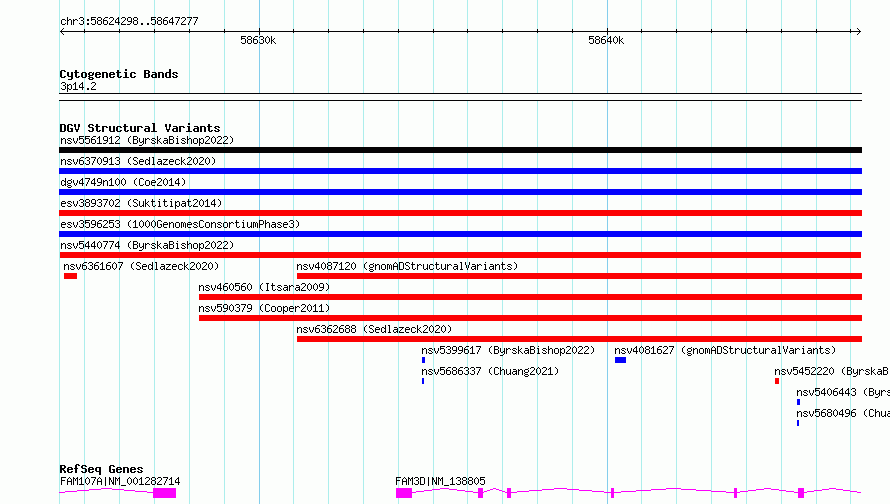Click the tiny blue mark under nsv5399617

[423, 360]
